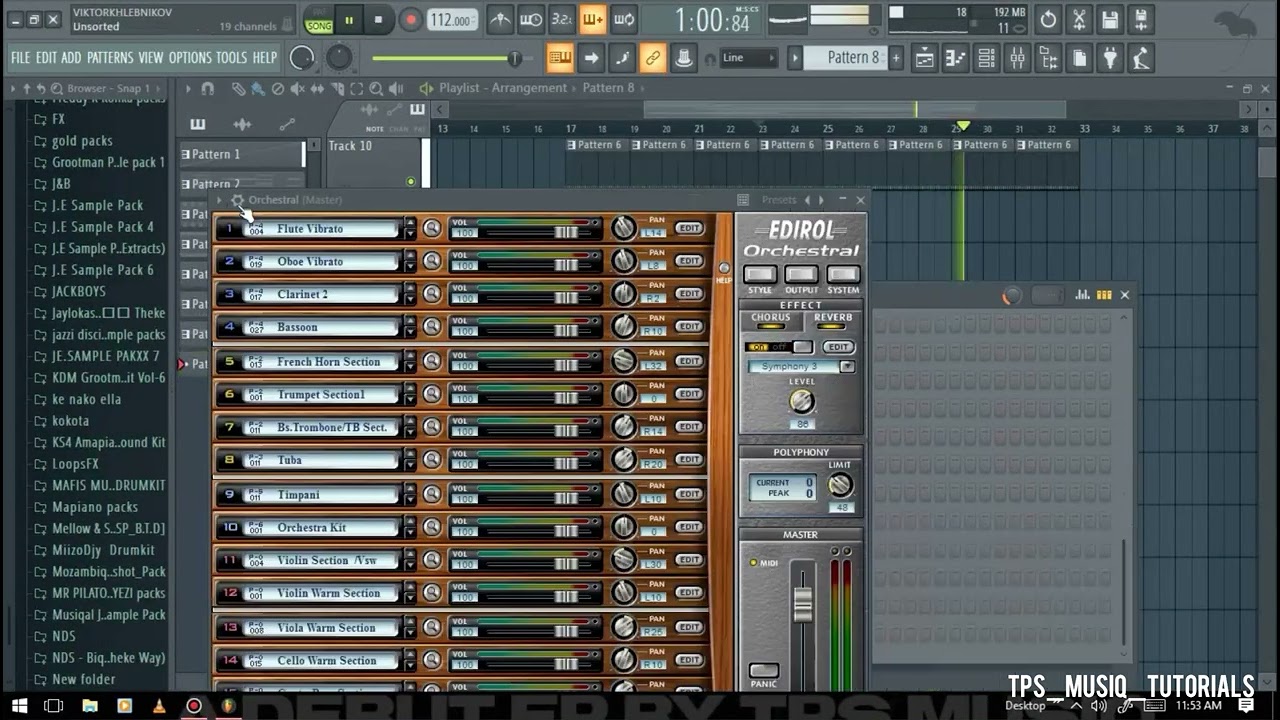The height and width of the screenshot is (720, 1280).
Task: Stop playback with the stop button
Action: point(378,20)
